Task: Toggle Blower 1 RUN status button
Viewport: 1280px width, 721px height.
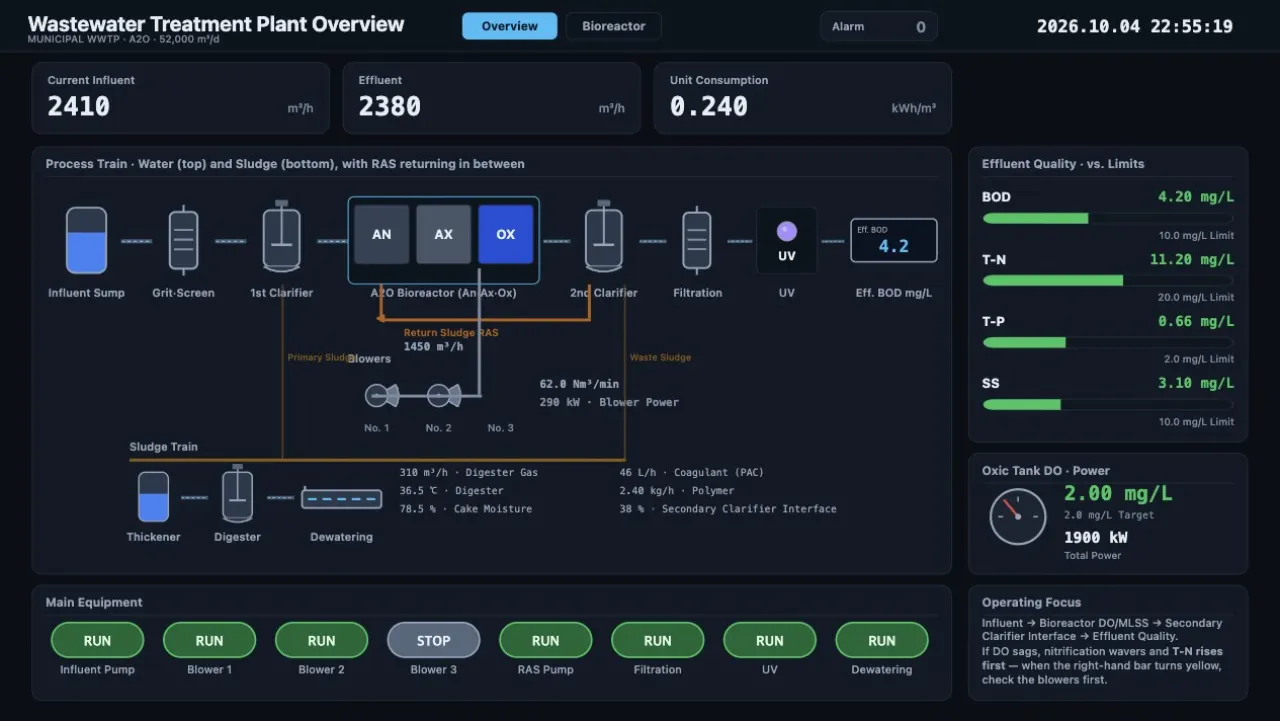Action: (x=209, y=640)
